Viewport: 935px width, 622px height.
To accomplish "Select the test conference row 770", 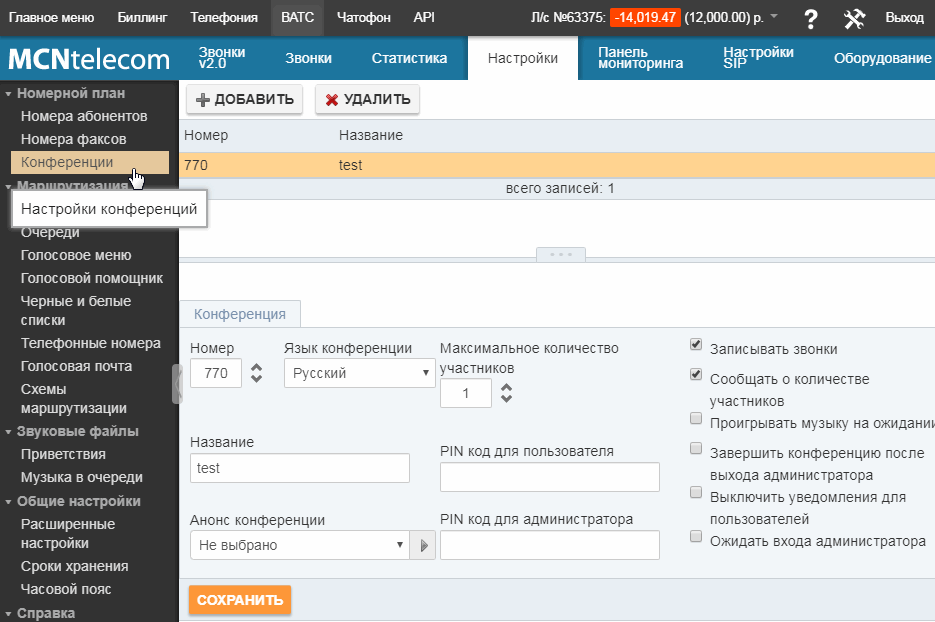I will (400, 165).
